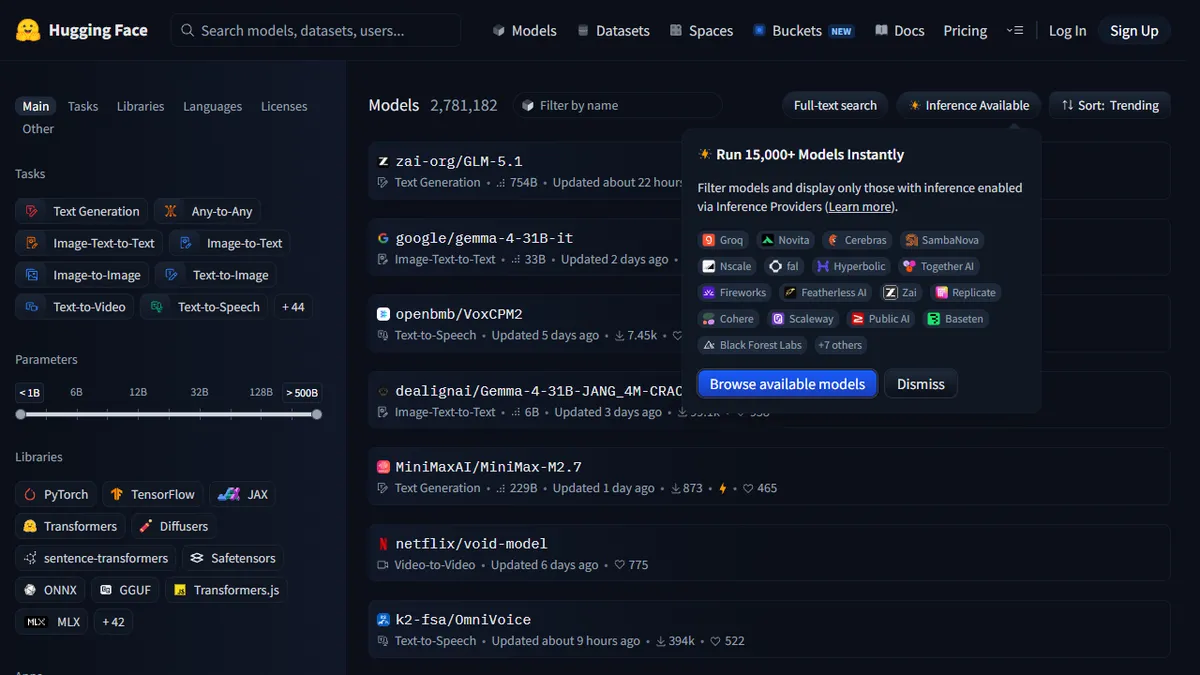Open the Learn more link
The image size is (1200, 675).
pyautogui.click(x=859, y=206)
